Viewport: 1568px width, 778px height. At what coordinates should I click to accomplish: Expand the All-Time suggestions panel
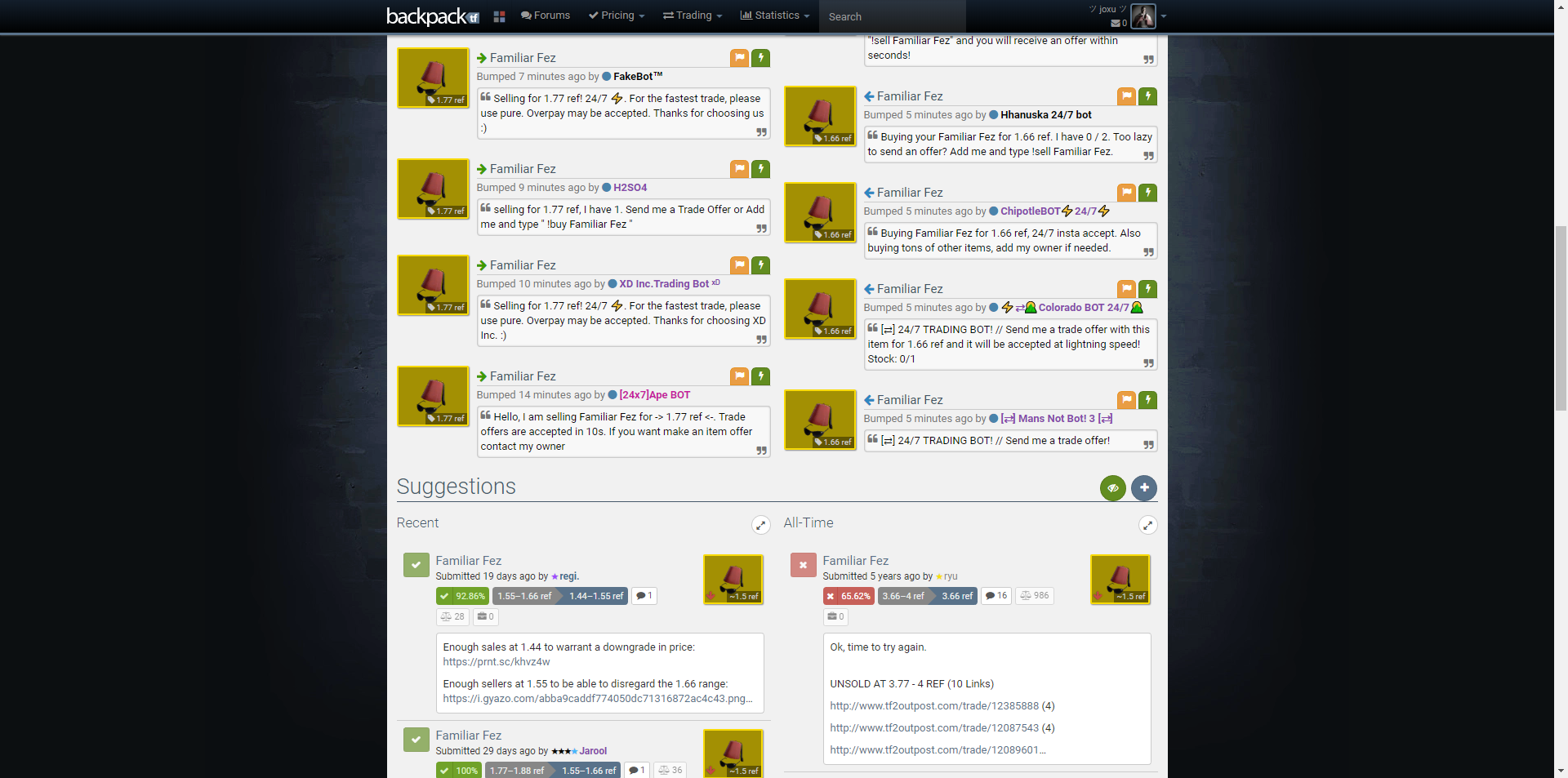pos(1148,525)
